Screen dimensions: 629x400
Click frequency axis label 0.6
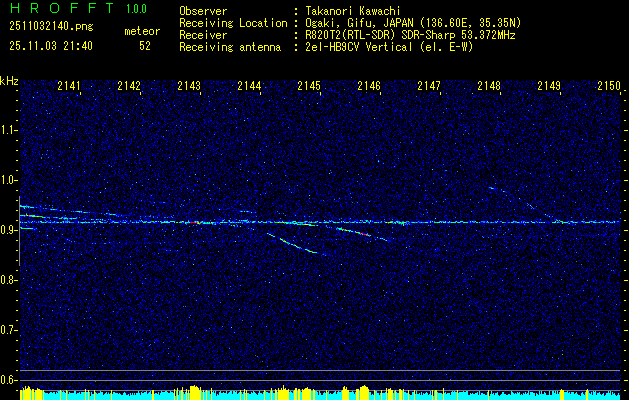[8, 380]
